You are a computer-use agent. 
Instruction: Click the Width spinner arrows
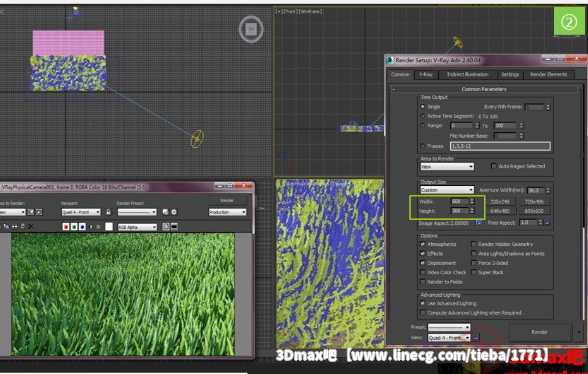(472, 201)
